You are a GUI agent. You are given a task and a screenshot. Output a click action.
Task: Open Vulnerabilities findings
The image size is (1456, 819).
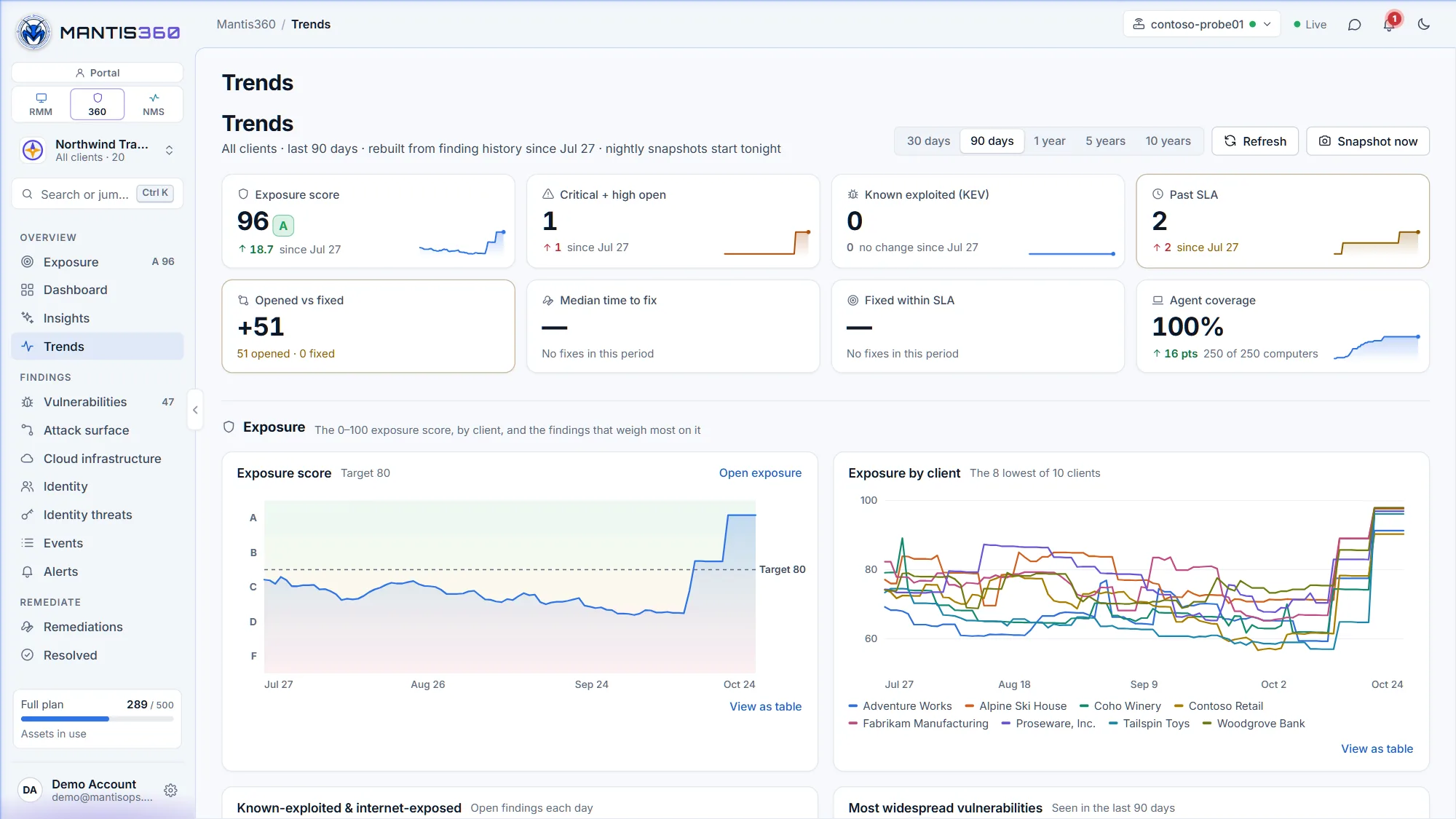(98, 402)
